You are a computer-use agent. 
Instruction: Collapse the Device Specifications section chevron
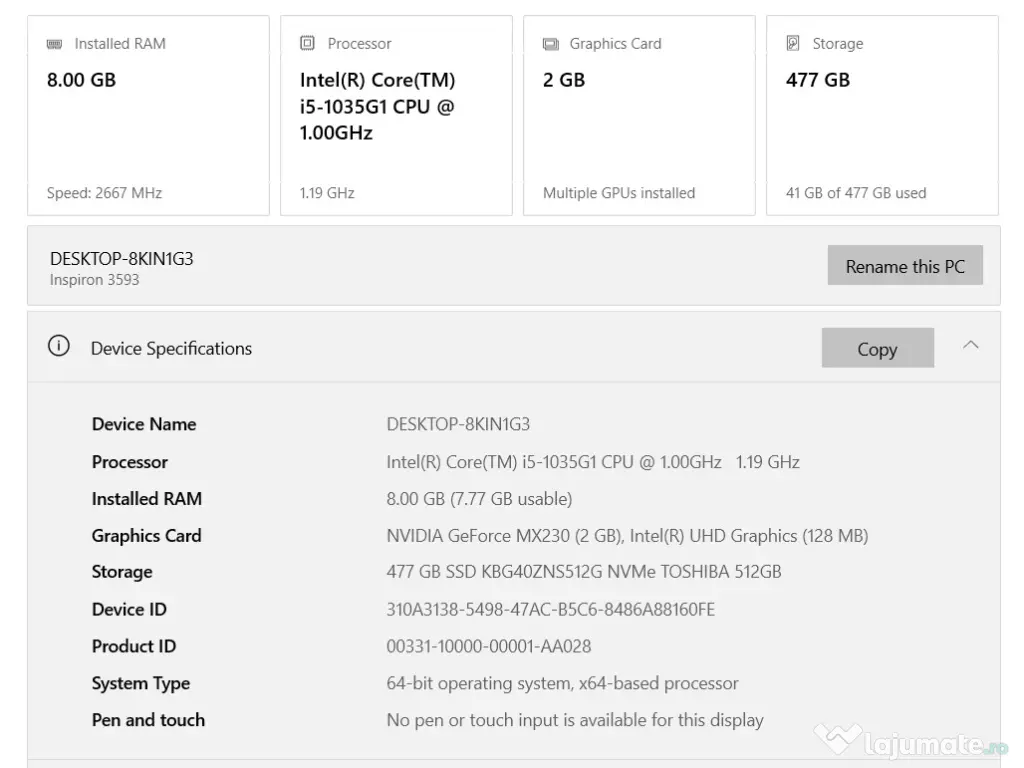970,345
